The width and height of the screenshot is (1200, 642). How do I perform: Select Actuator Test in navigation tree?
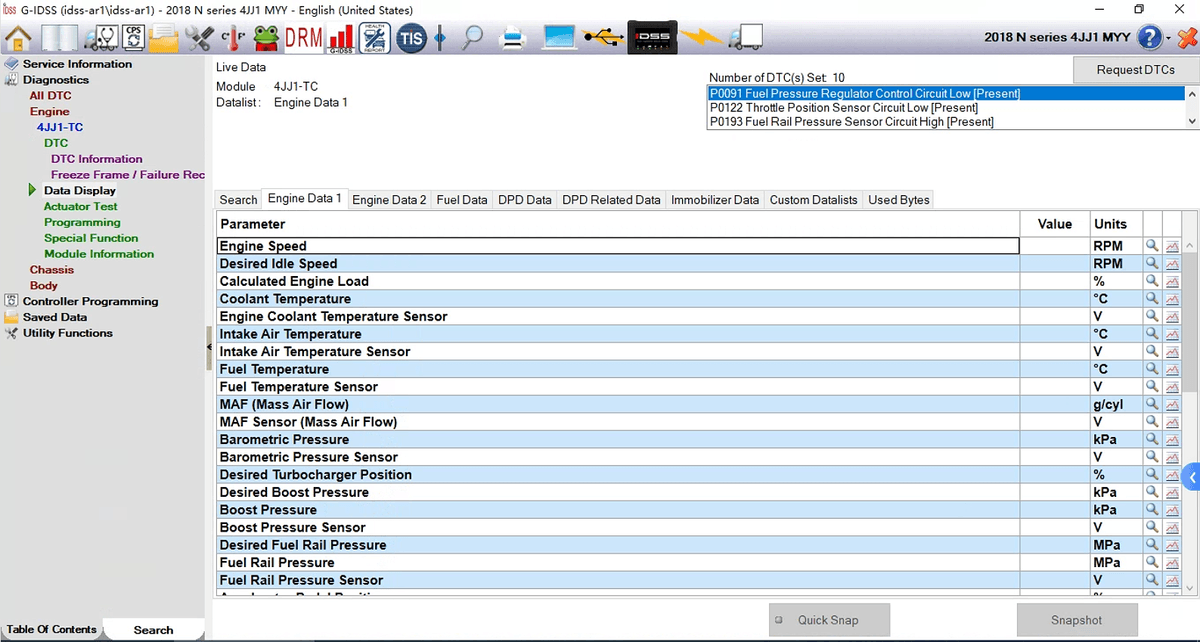click(x=80, y=206)
